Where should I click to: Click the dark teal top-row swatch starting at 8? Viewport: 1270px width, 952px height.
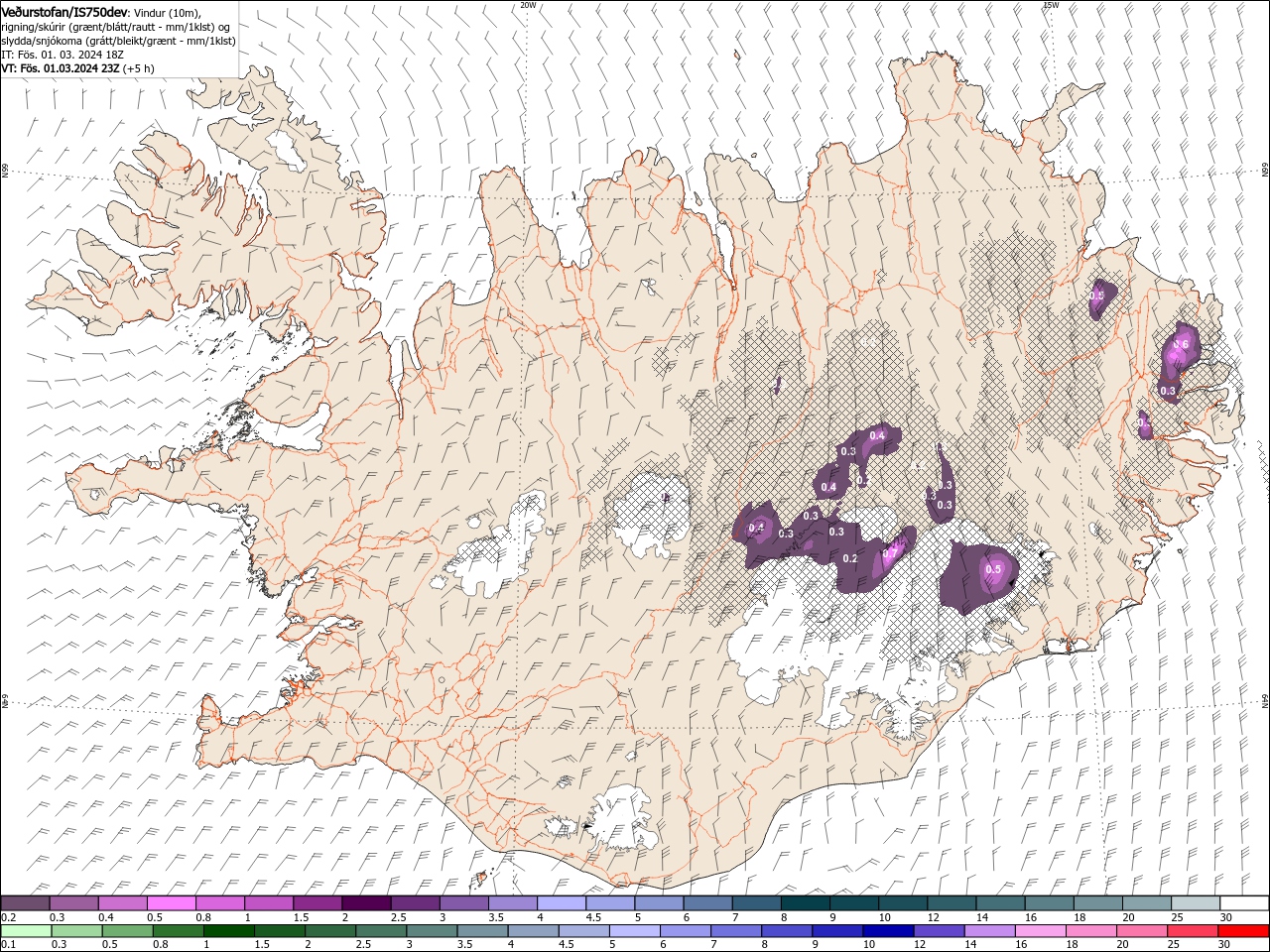806,903
